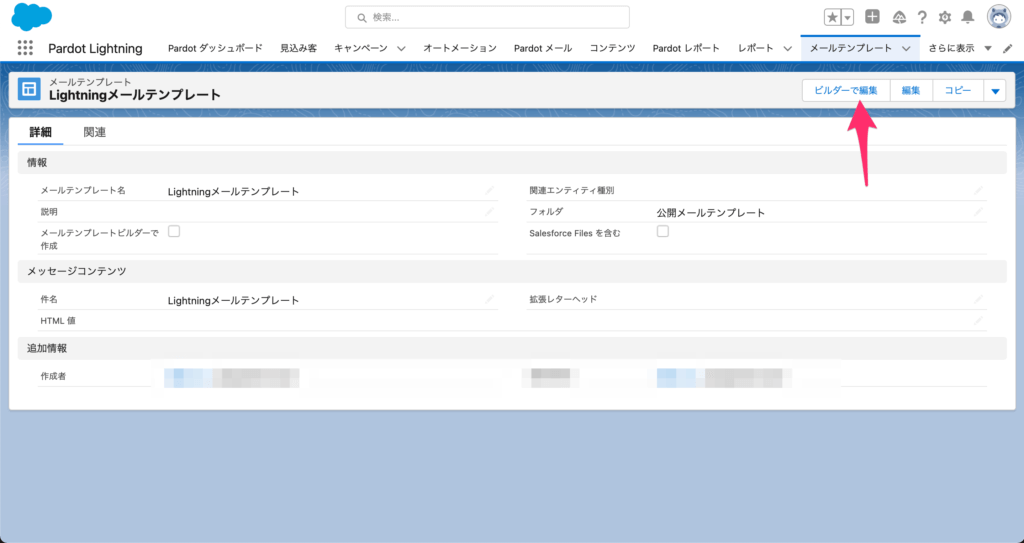This screenshot has height=543, width=1024.
Task: Click into the 検索 search box
Action: click(x=487, y=18)
